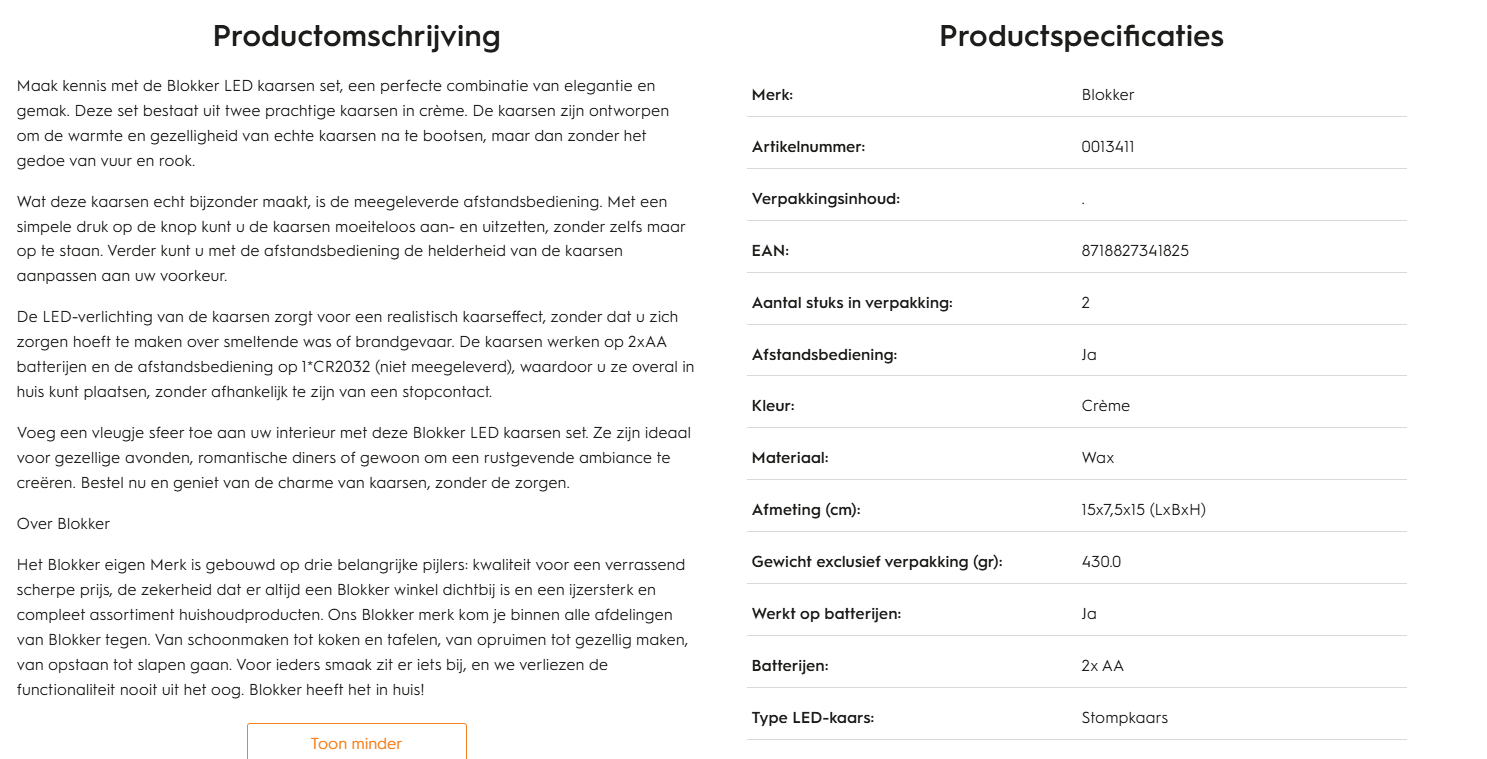Click the EAN number 8718827341825
The width and height of the screenshot is (1487, 759).
tap(1135, 251)
